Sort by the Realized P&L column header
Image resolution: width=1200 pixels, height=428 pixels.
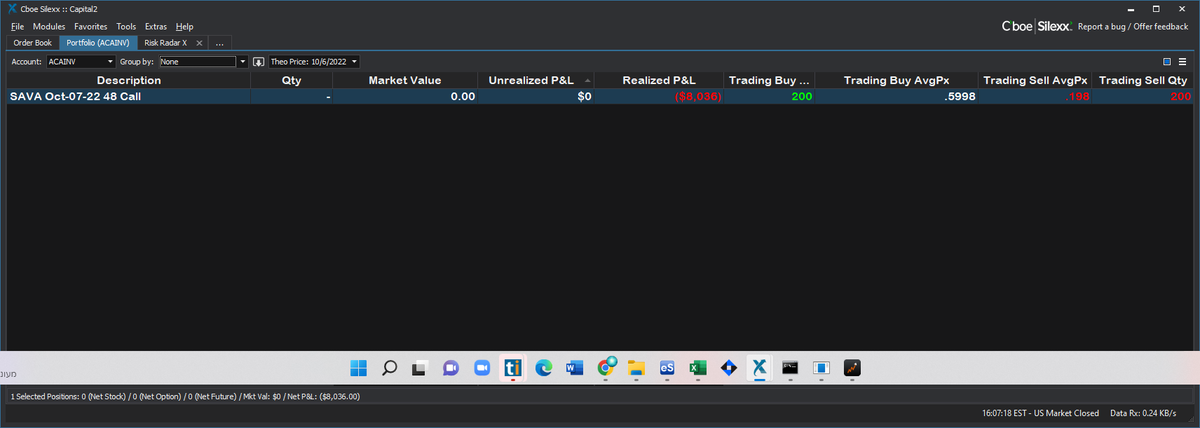pyautogui.click(x=658, y=80)
